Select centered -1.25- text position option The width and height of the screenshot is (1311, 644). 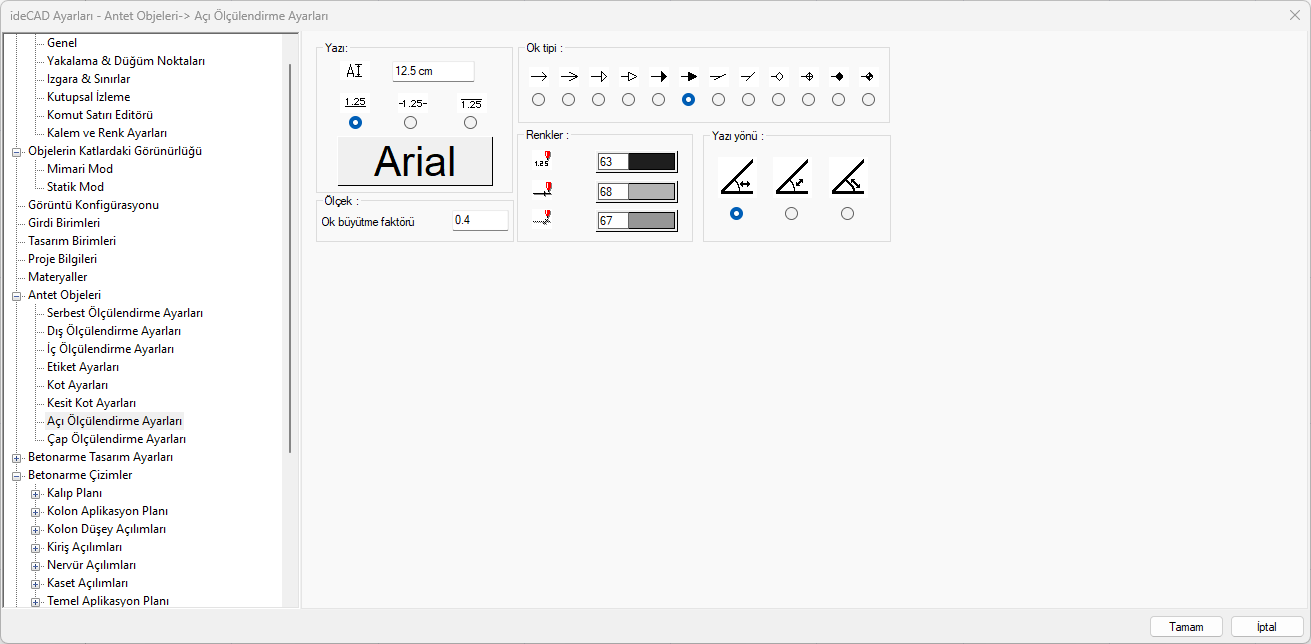(410, 122)
